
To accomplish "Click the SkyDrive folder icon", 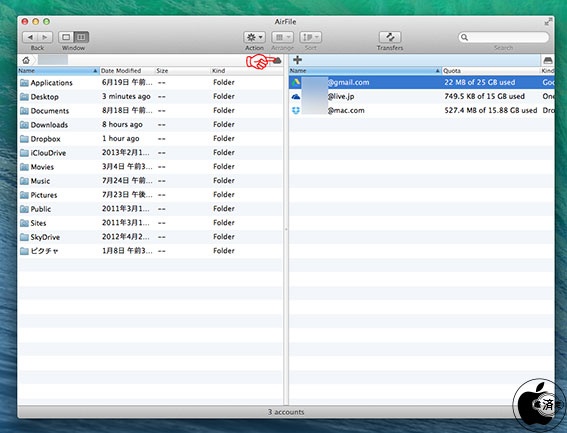I will (24, 237).
